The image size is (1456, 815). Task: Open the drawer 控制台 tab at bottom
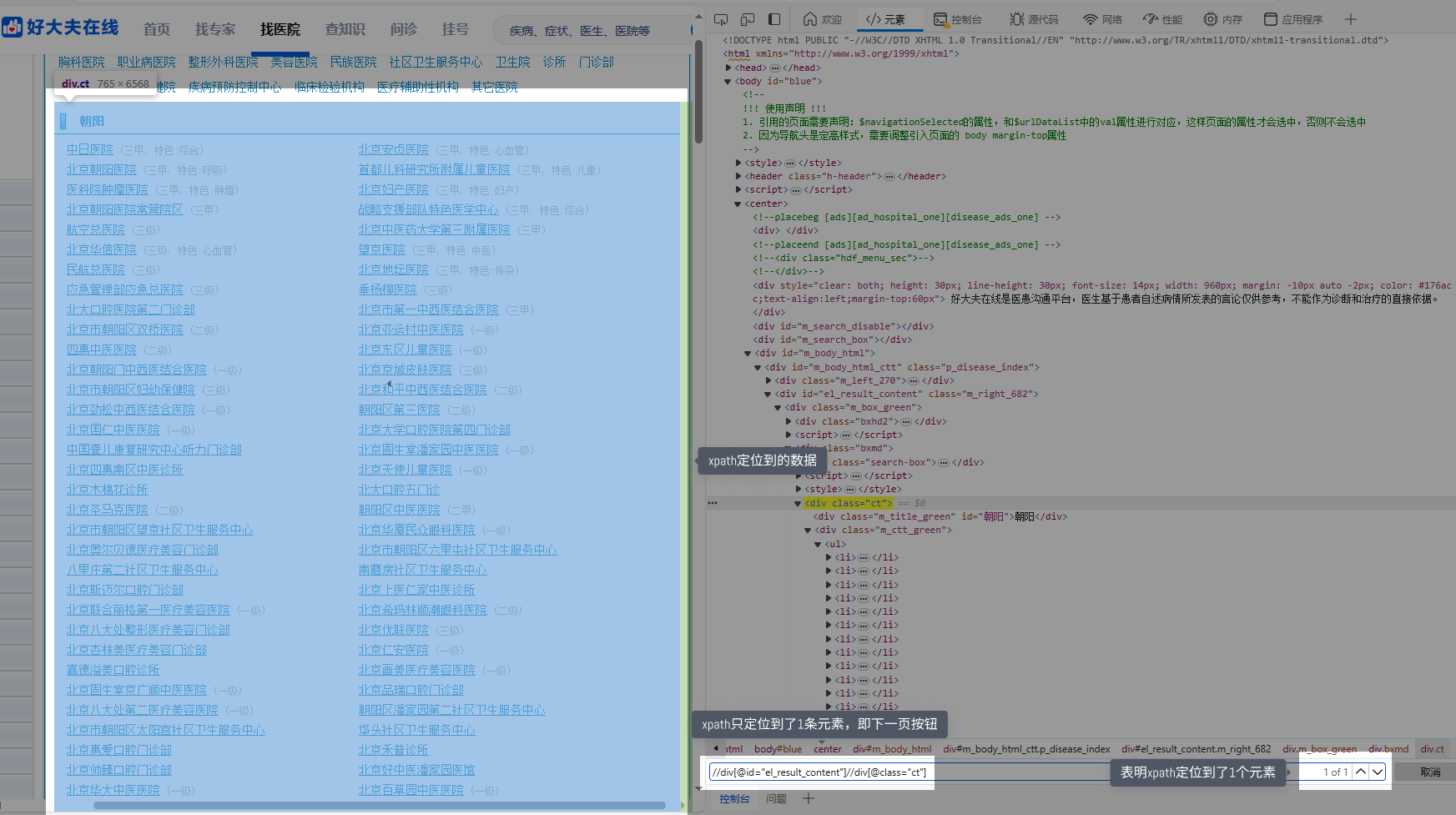pyautogui.click(x=734, y=798)
